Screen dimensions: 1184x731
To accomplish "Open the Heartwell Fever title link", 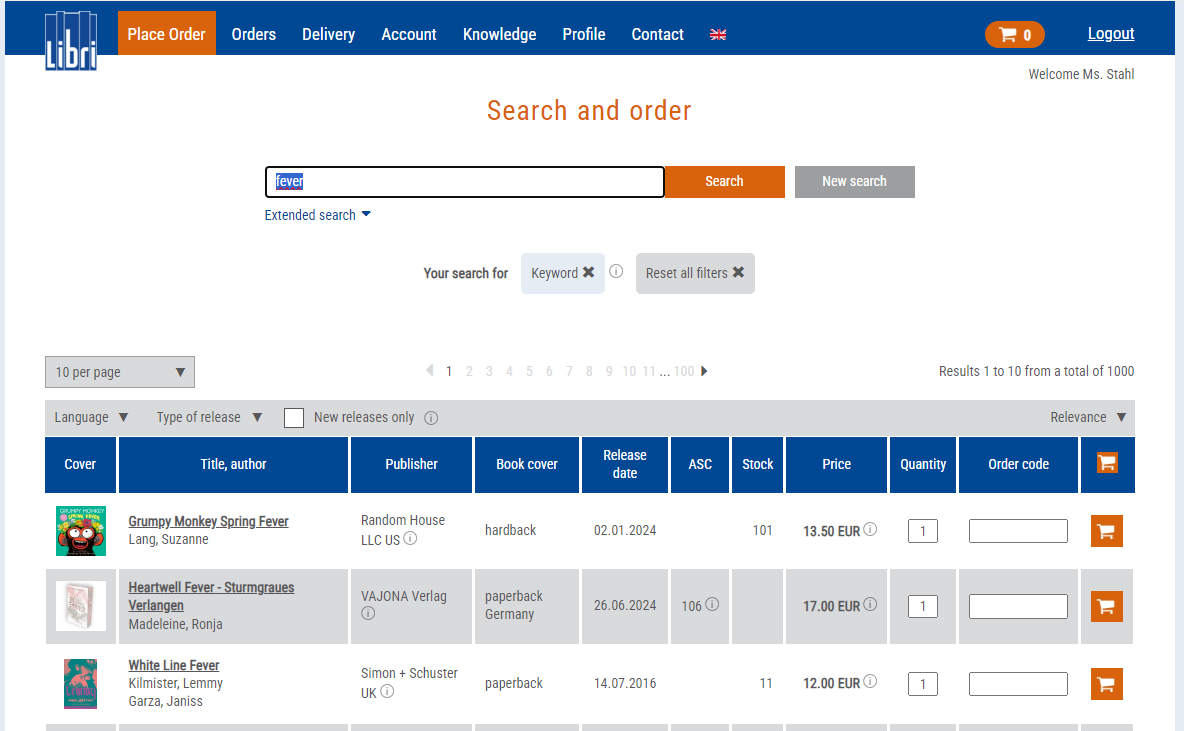I will click(211, 597).
